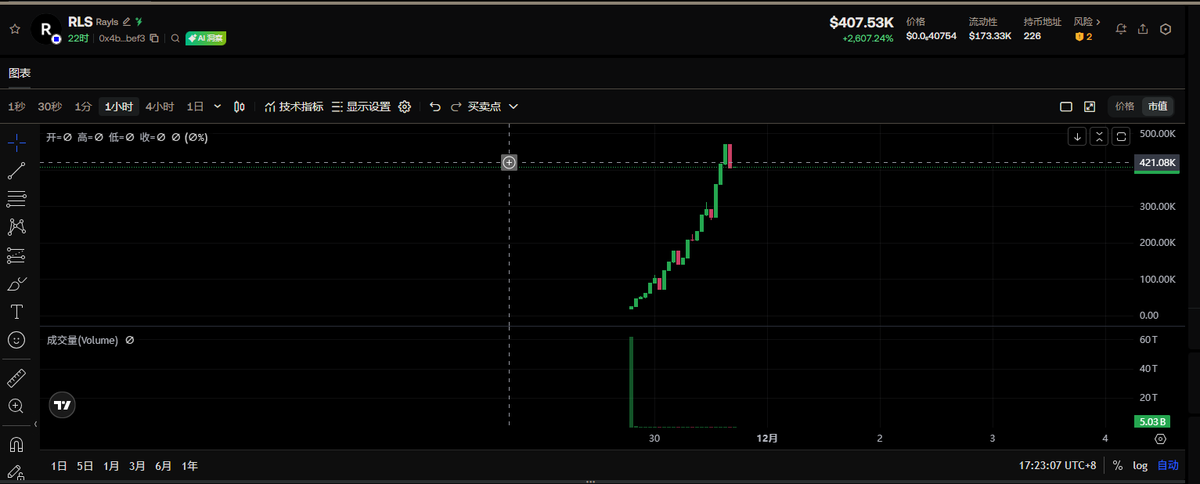Click the rectangle layout icon
The image size is (1200, 484).
1066,106
